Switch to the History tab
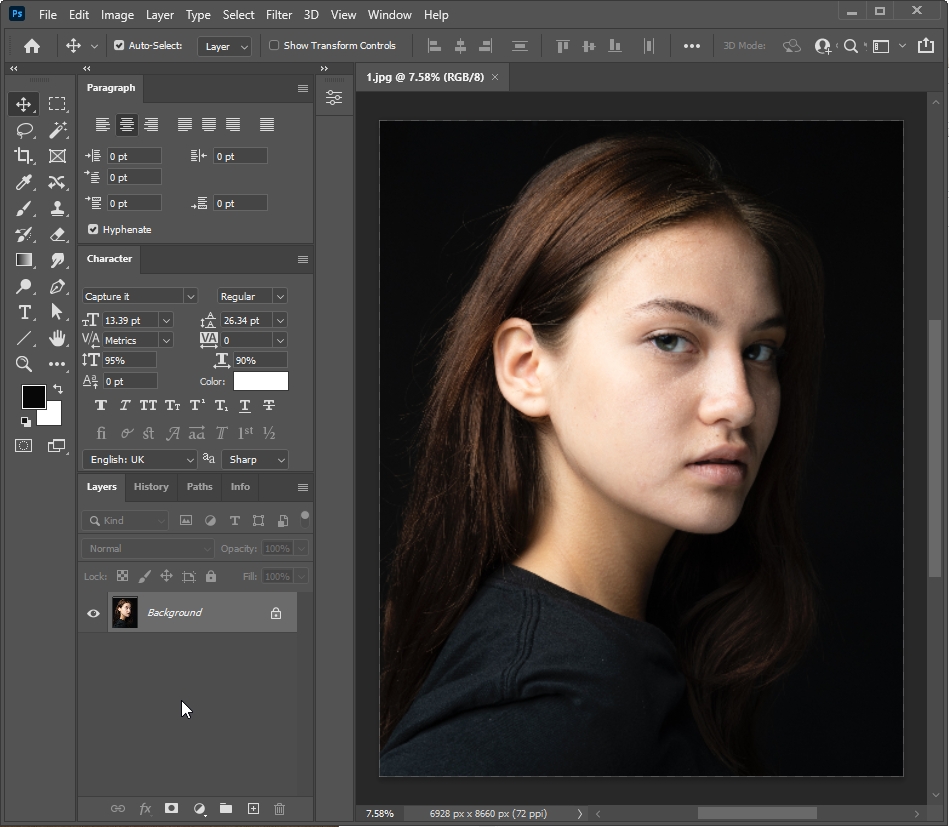 coord(151,487)
